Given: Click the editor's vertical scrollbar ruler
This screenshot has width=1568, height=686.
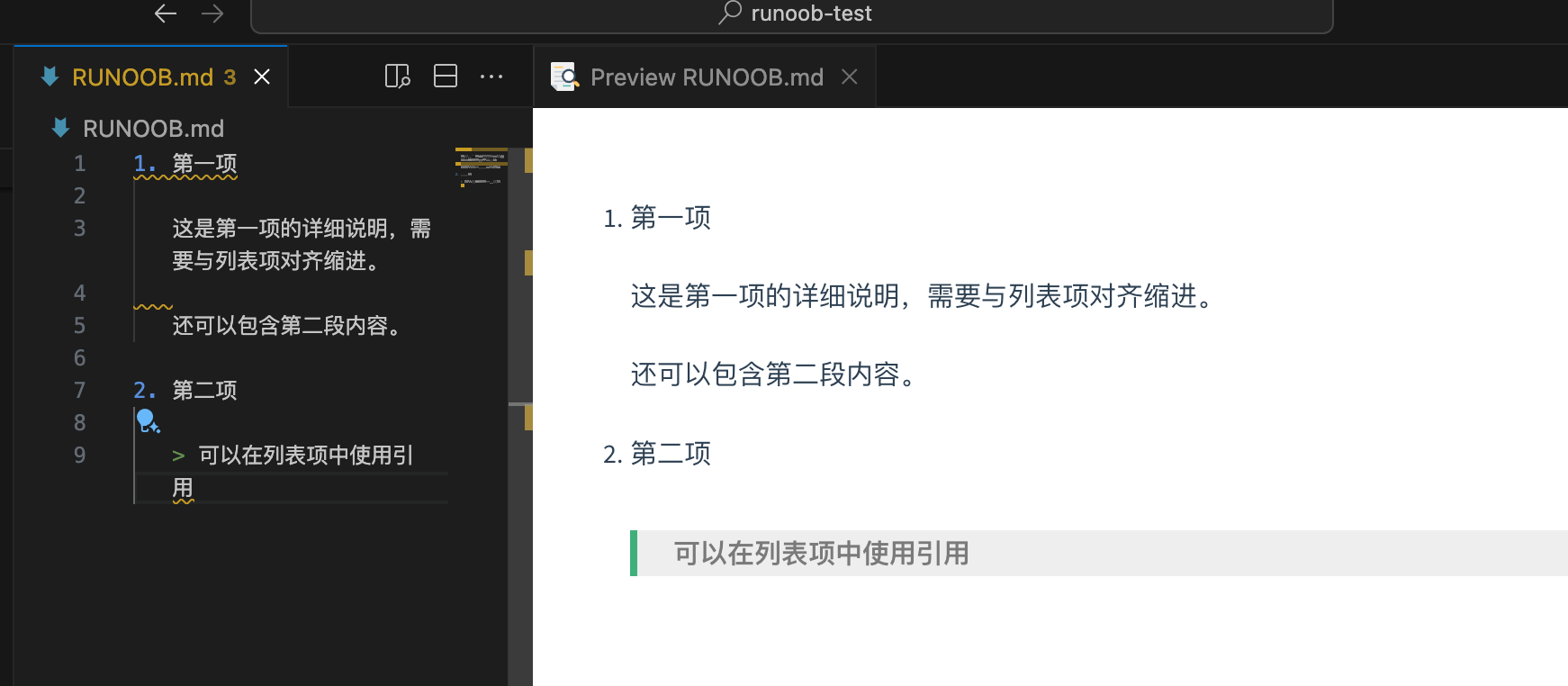Looking at the screenshot, I should [520, 360].
